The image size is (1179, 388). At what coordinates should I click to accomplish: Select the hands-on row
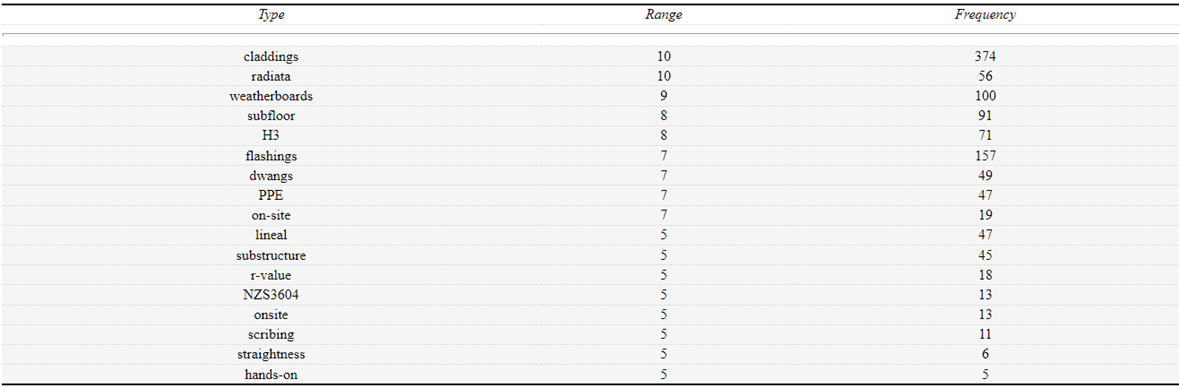click(x=590, y=374)
